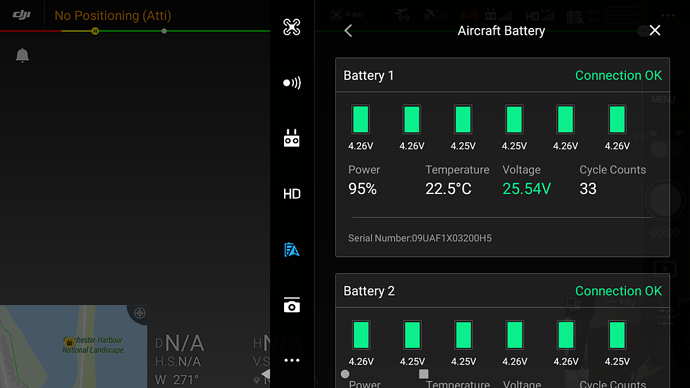Open the gimbal camera settings tab
Image resolution: width=690 pixels, height=388 pixels.
291,305
